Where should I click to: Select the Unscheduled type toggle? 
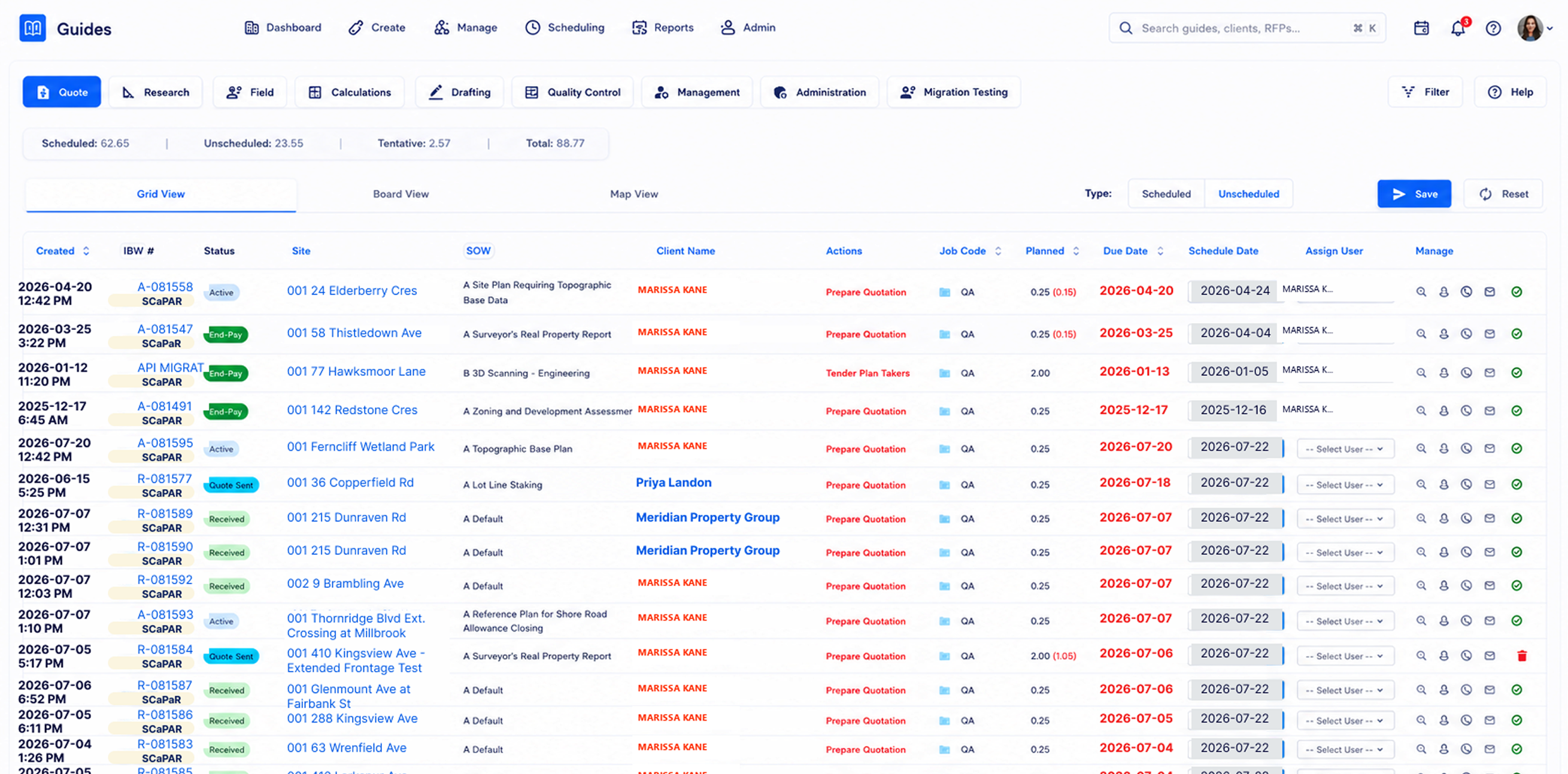(1248, 193)
